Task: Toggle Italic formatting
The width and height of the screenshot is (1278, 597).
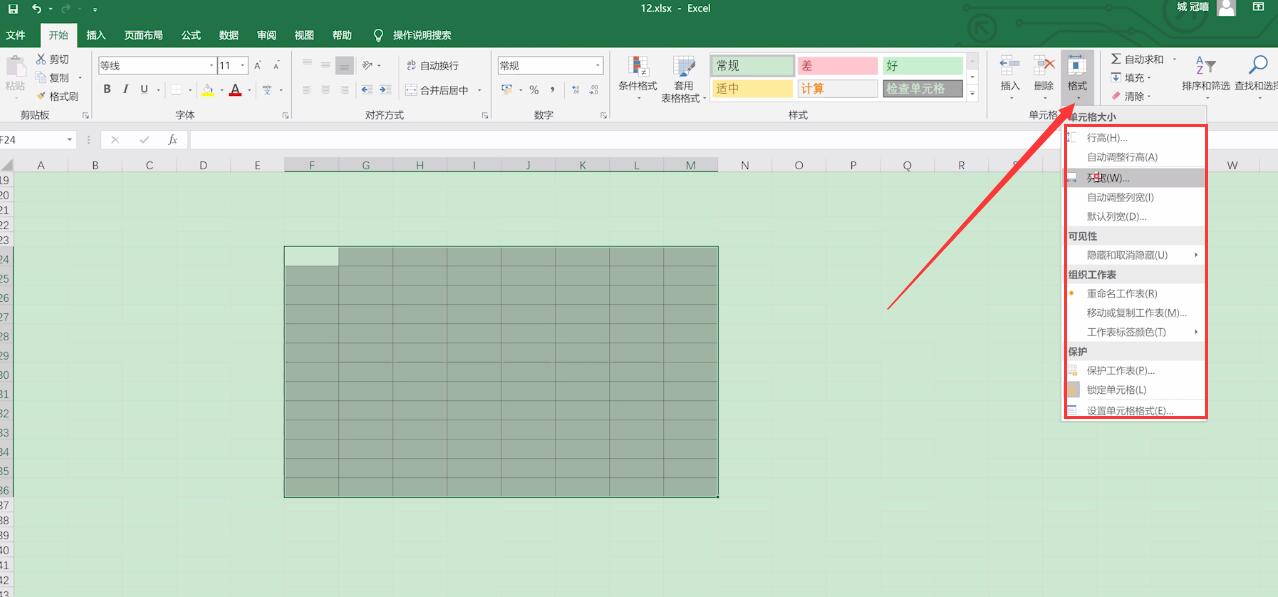Action: point(126,89)
